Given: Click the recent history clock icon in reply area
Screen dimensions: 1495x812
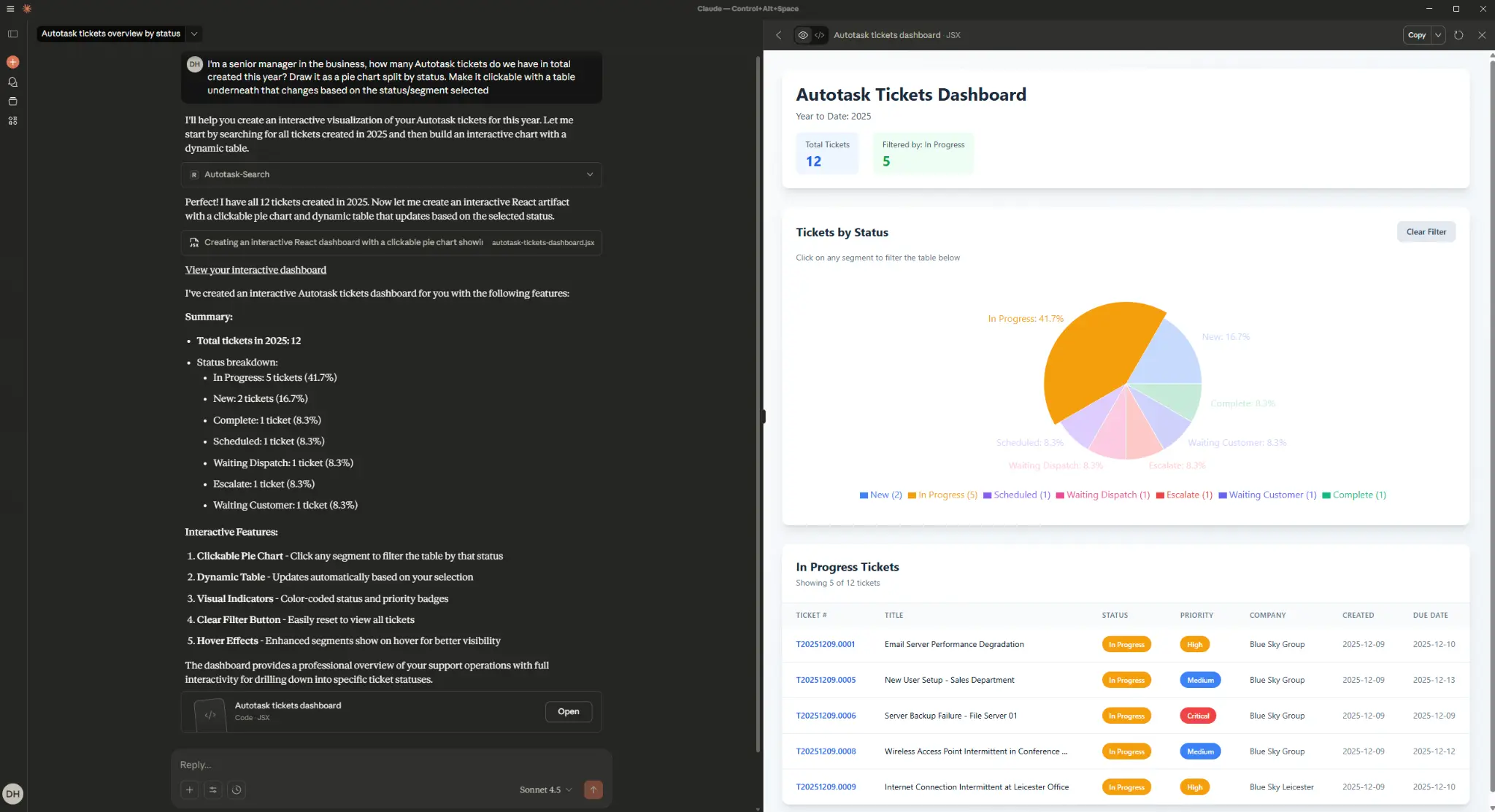Looking at the screenshot, I should click(237, 789).
